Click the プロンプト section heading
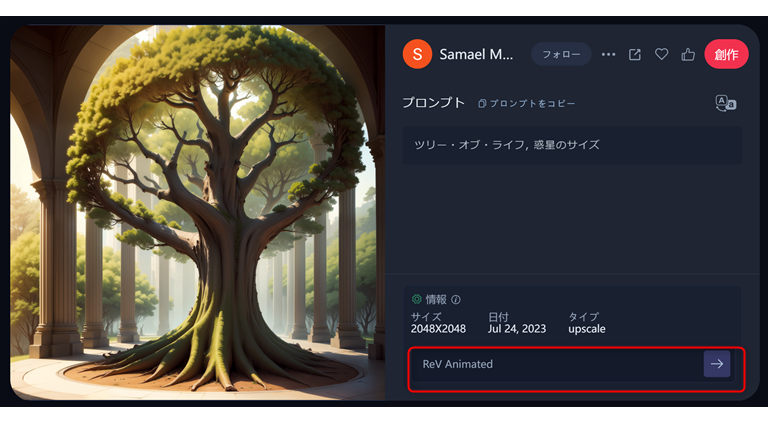Viewport: 768px width, 423px height. (433, 103)
